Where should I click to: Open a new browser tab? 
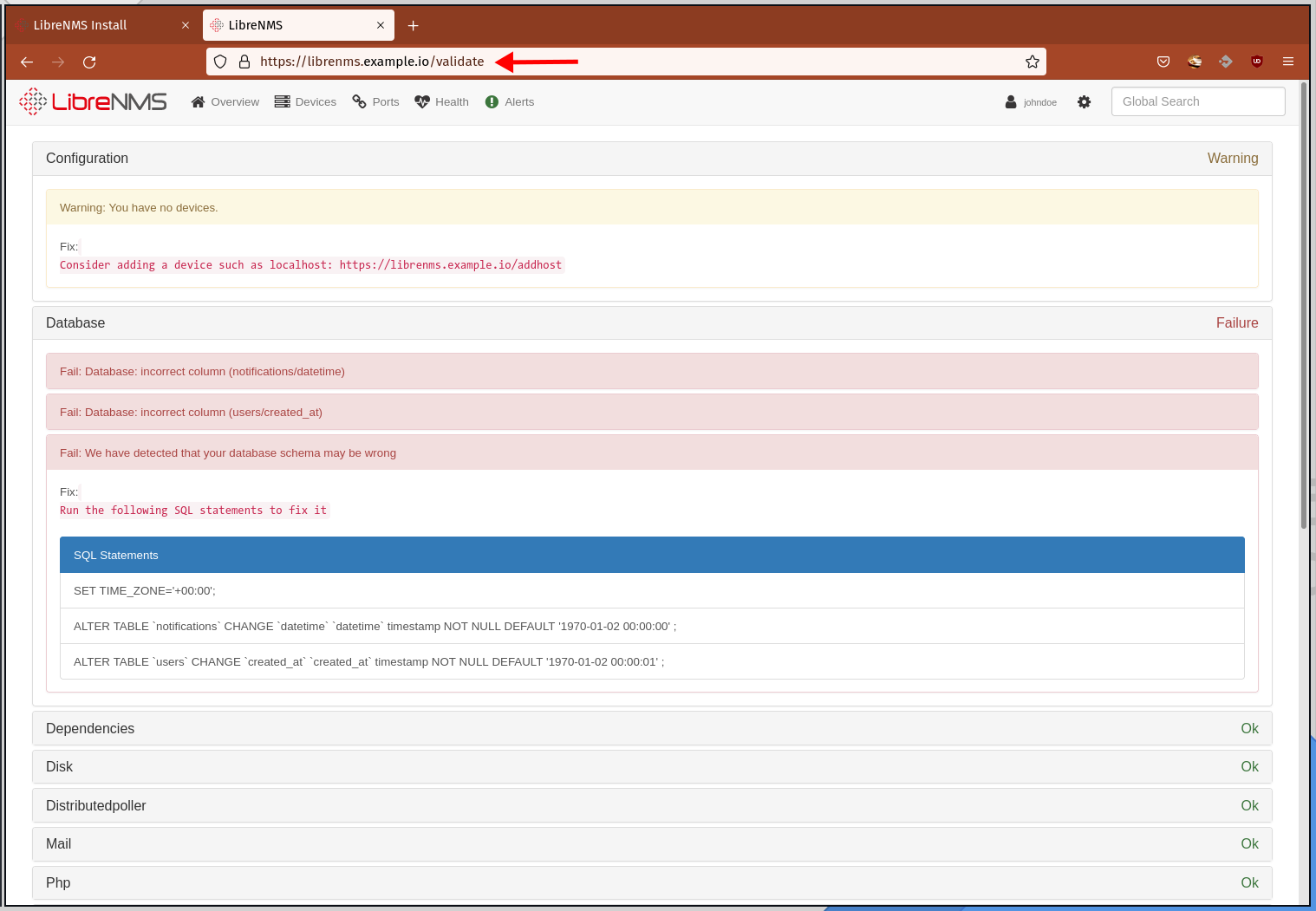pos(414,26)
